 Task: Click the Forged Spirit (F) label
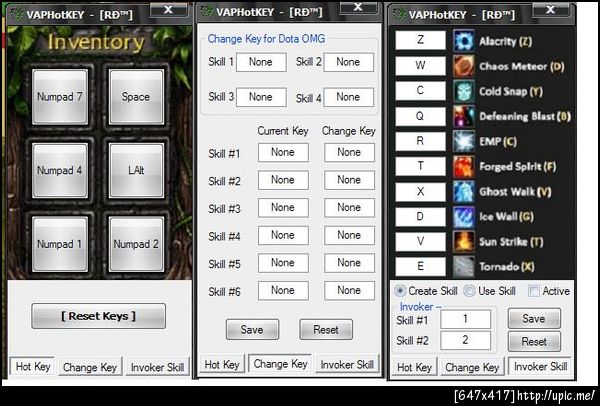[518, 166]
